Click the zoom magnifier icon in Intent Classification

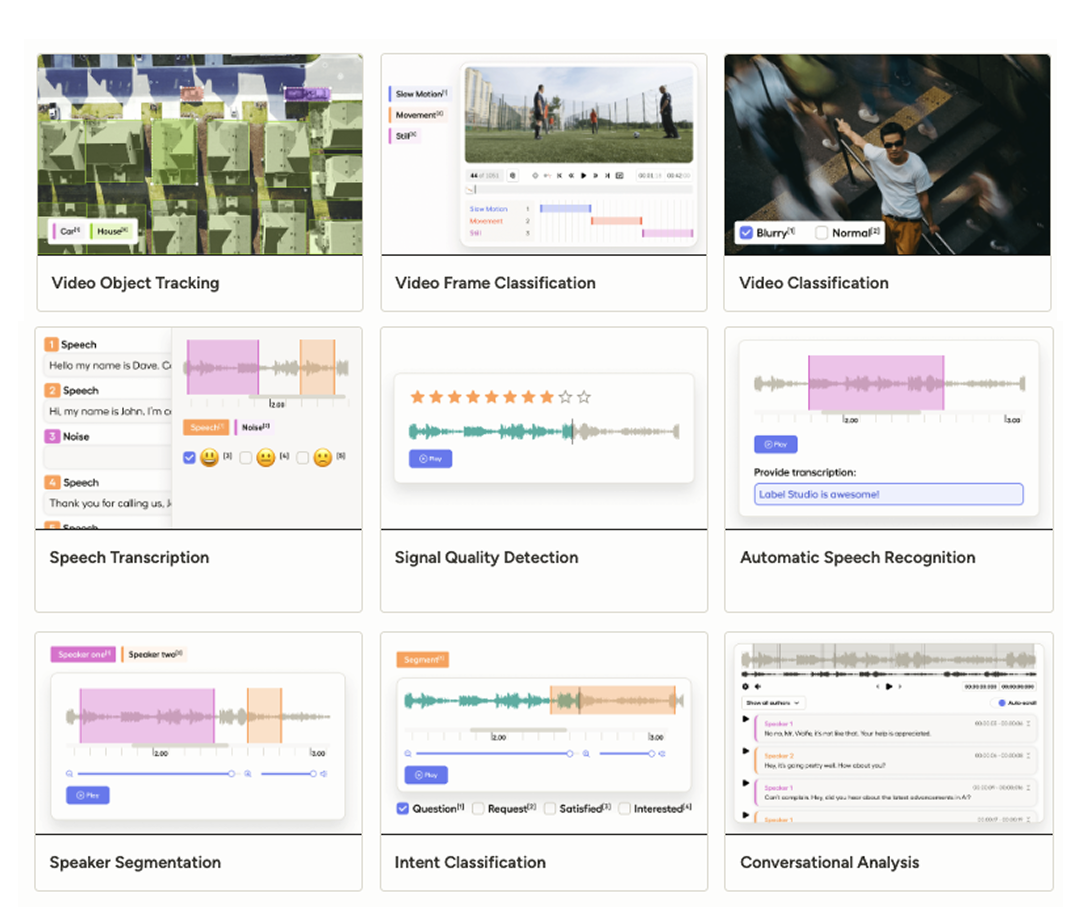408,753
